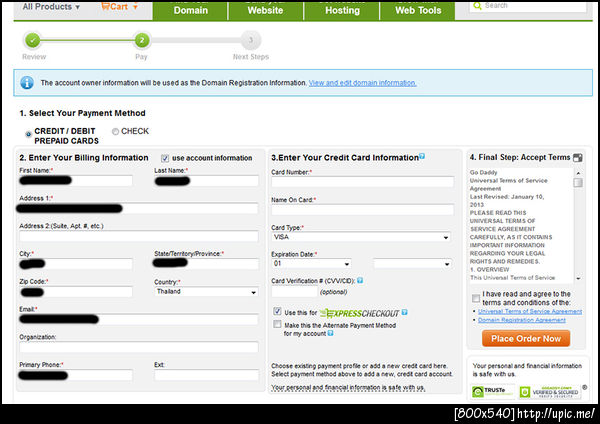Click the TRUSTe certification badge
This screenshot has width=600, height=424.
pos(492,391)
